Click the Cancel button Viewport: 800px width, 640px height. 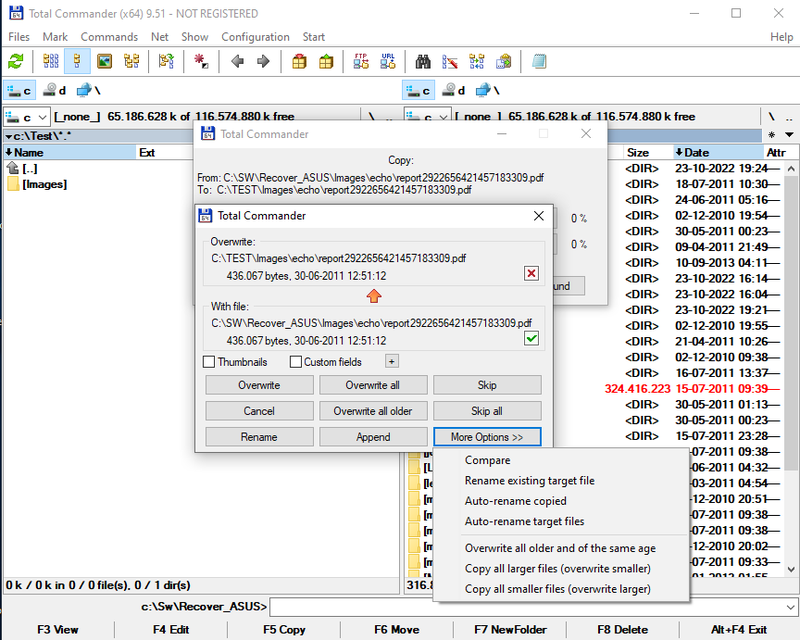[x=259, y=411]
